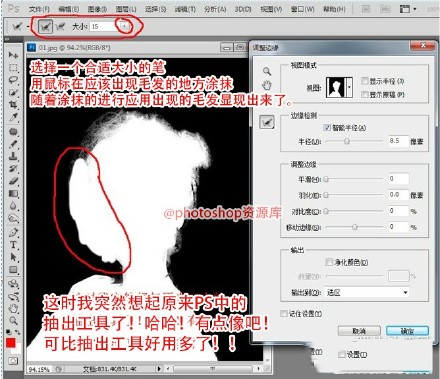Click the 大小 brush size field
The height and width of the screenshot is (379, 440).
104,26
